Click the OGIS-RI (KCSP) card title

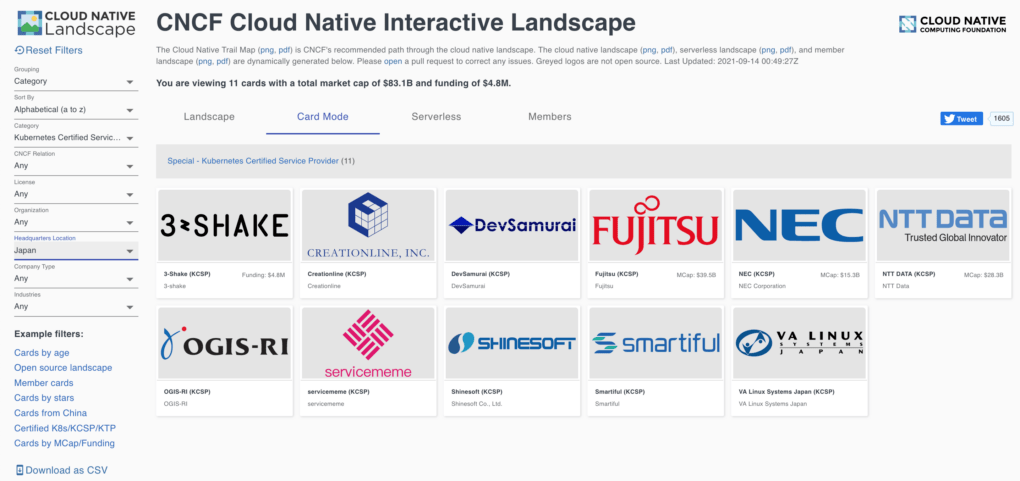pyautogui.click(x=187, y=392)
